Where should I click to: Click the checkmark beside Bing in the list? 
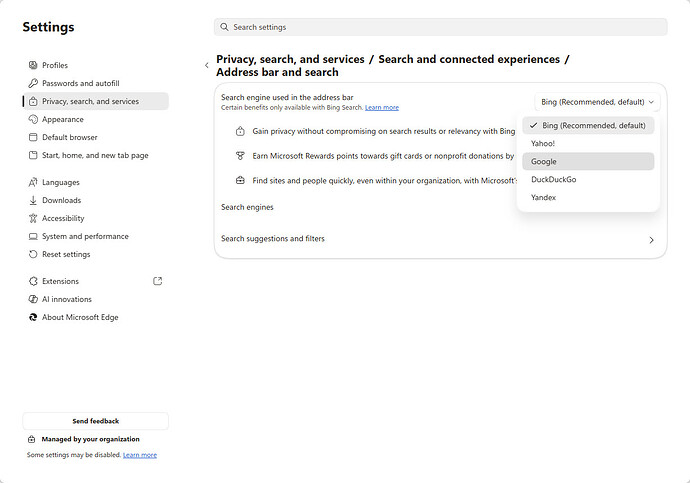point(533,125)
